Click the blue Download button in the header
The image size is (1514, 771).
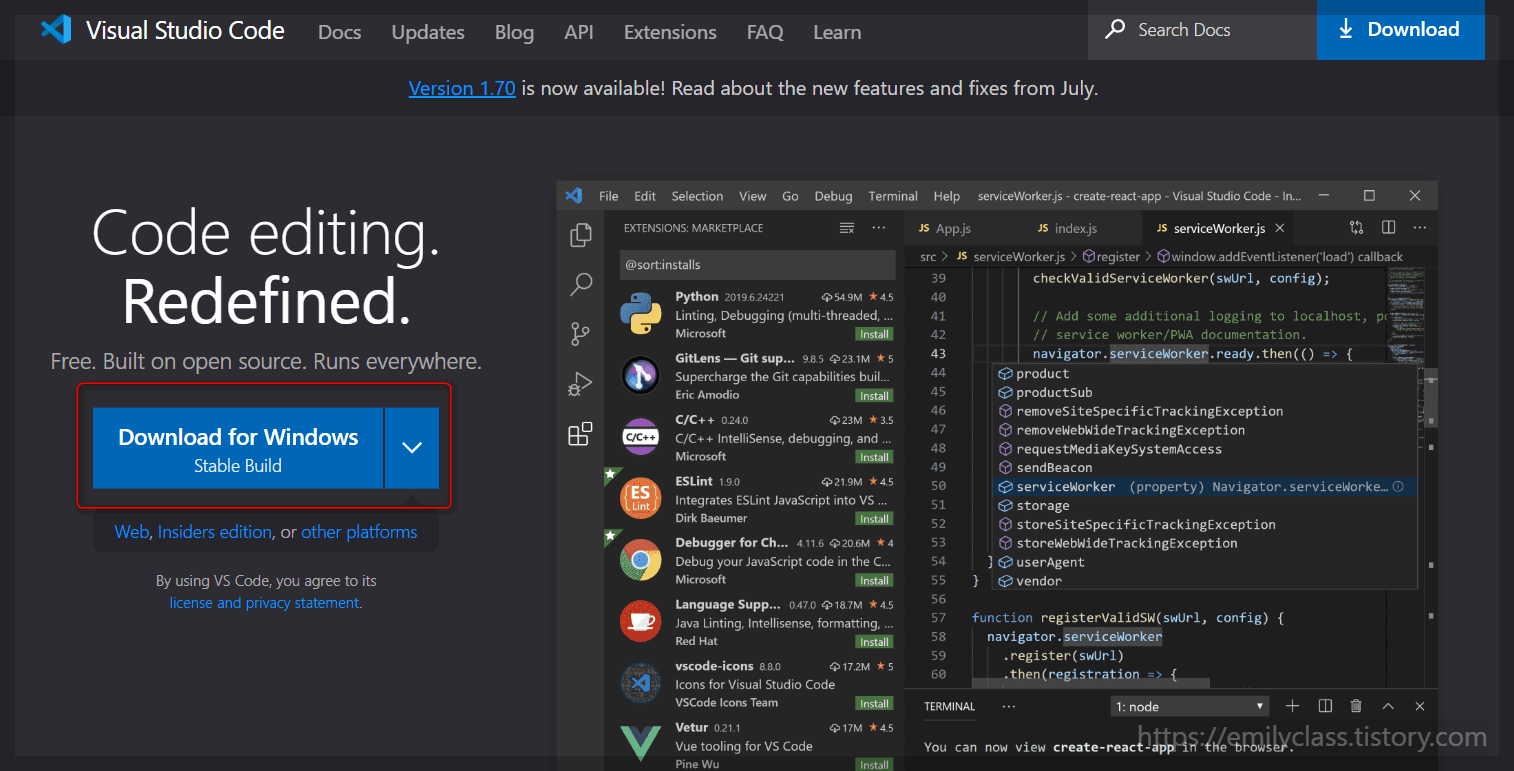point(1400,30)
